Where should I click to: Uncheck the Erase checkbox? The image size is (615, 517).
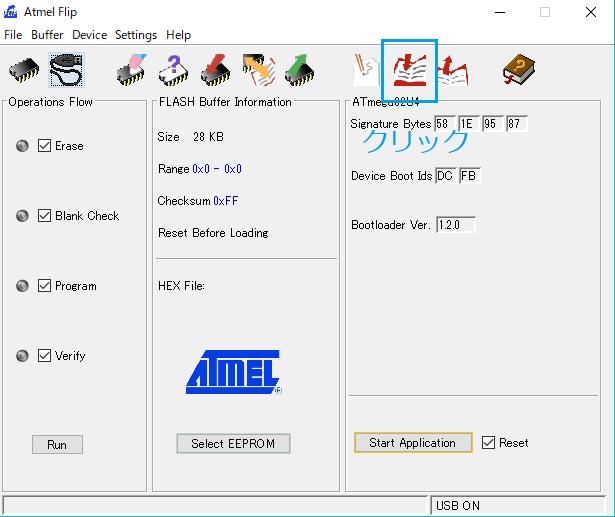[44, 146]
